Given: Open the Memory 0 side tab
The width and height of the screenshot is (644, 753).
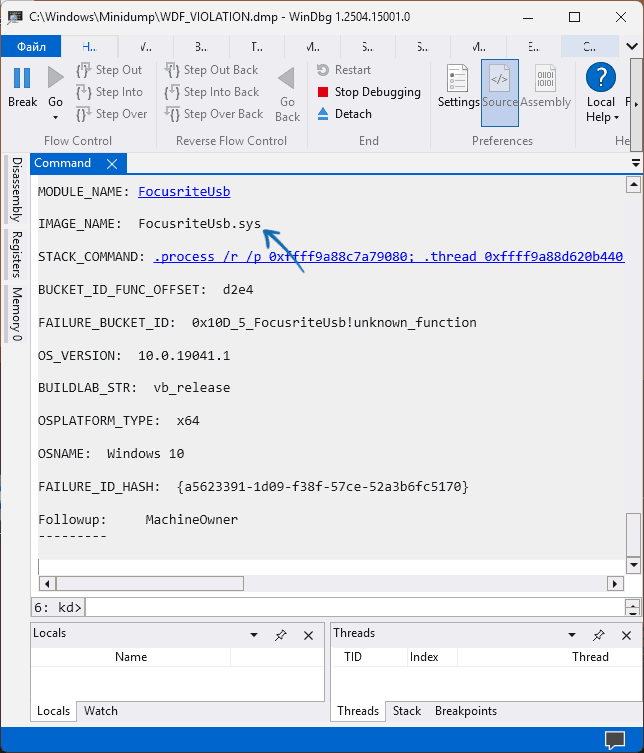Looking at the screenshot, I should point(16,314).
